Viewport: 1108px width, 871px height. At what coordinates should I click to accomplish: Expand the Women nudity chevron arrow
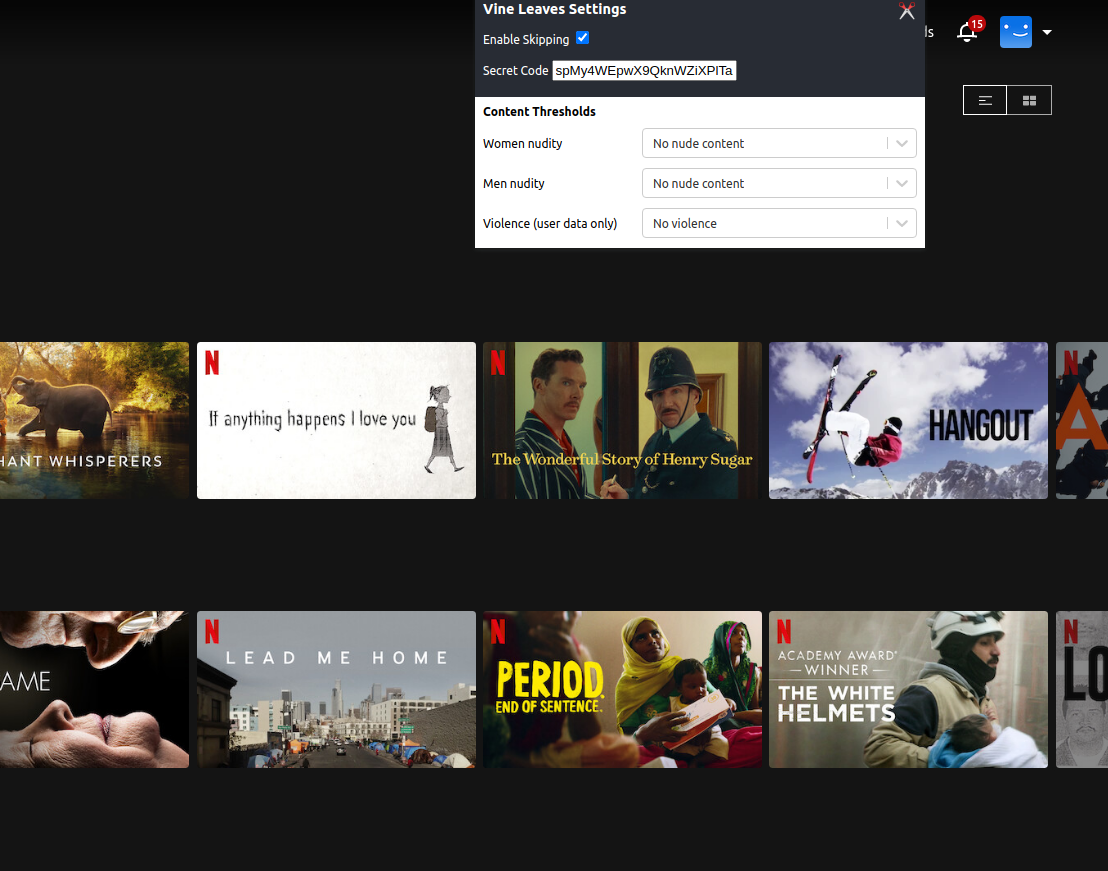tap(902, 143)
